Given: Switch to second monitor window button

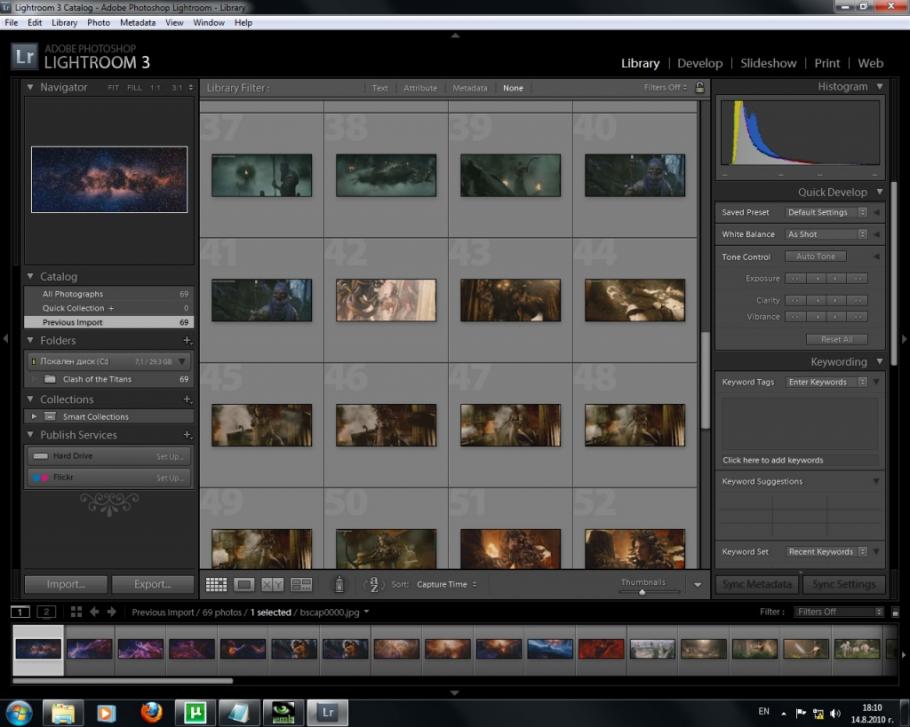Looking at the screenshot, I should [46, 612].
